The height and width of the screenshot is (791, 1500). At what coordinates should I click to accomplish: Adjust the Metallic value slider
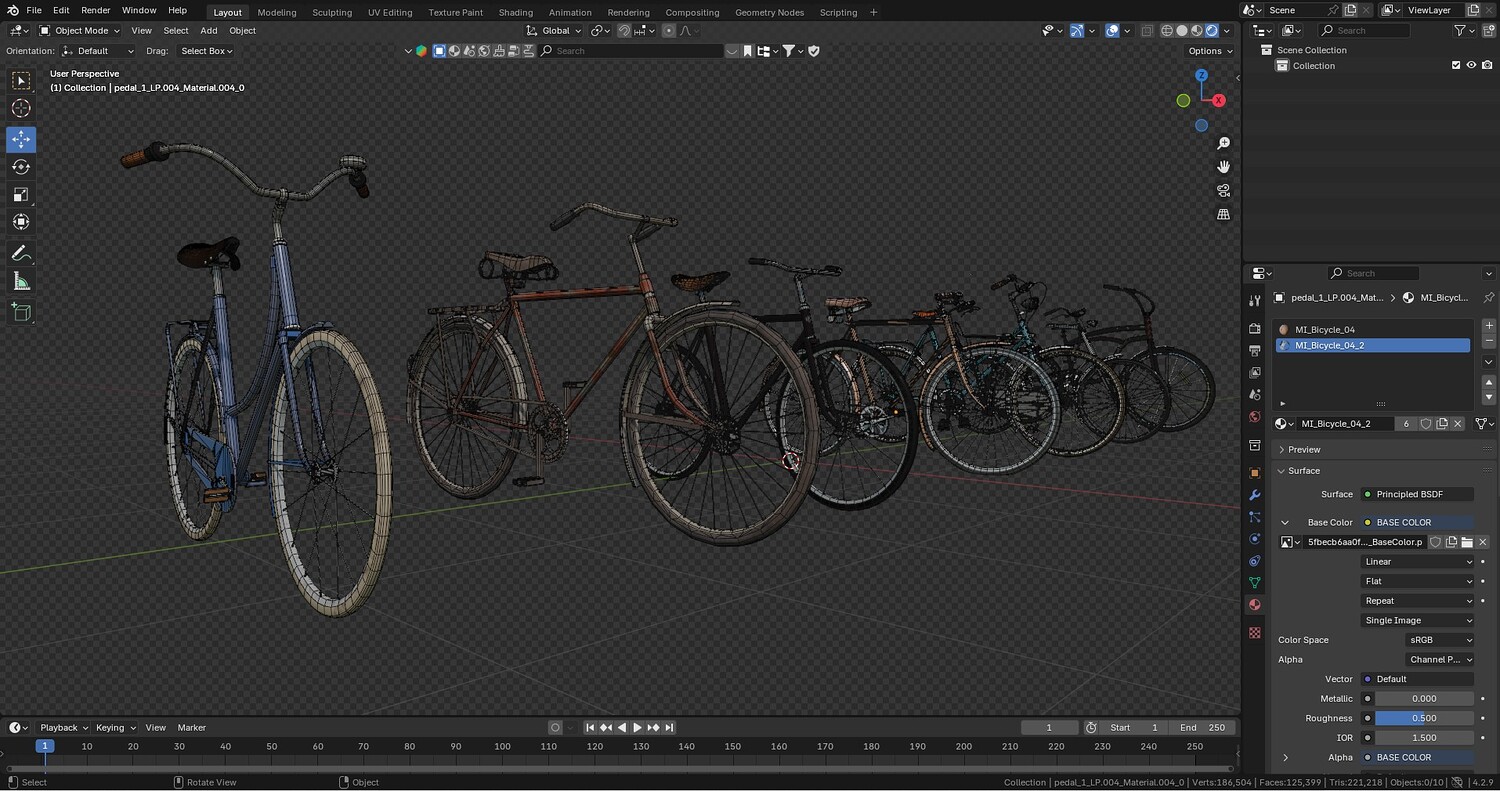pos(1424,699)
